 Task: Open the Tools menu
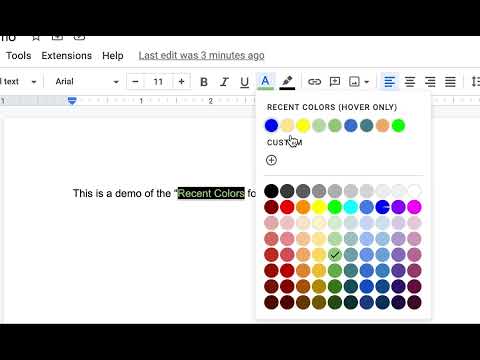[19, 56]
